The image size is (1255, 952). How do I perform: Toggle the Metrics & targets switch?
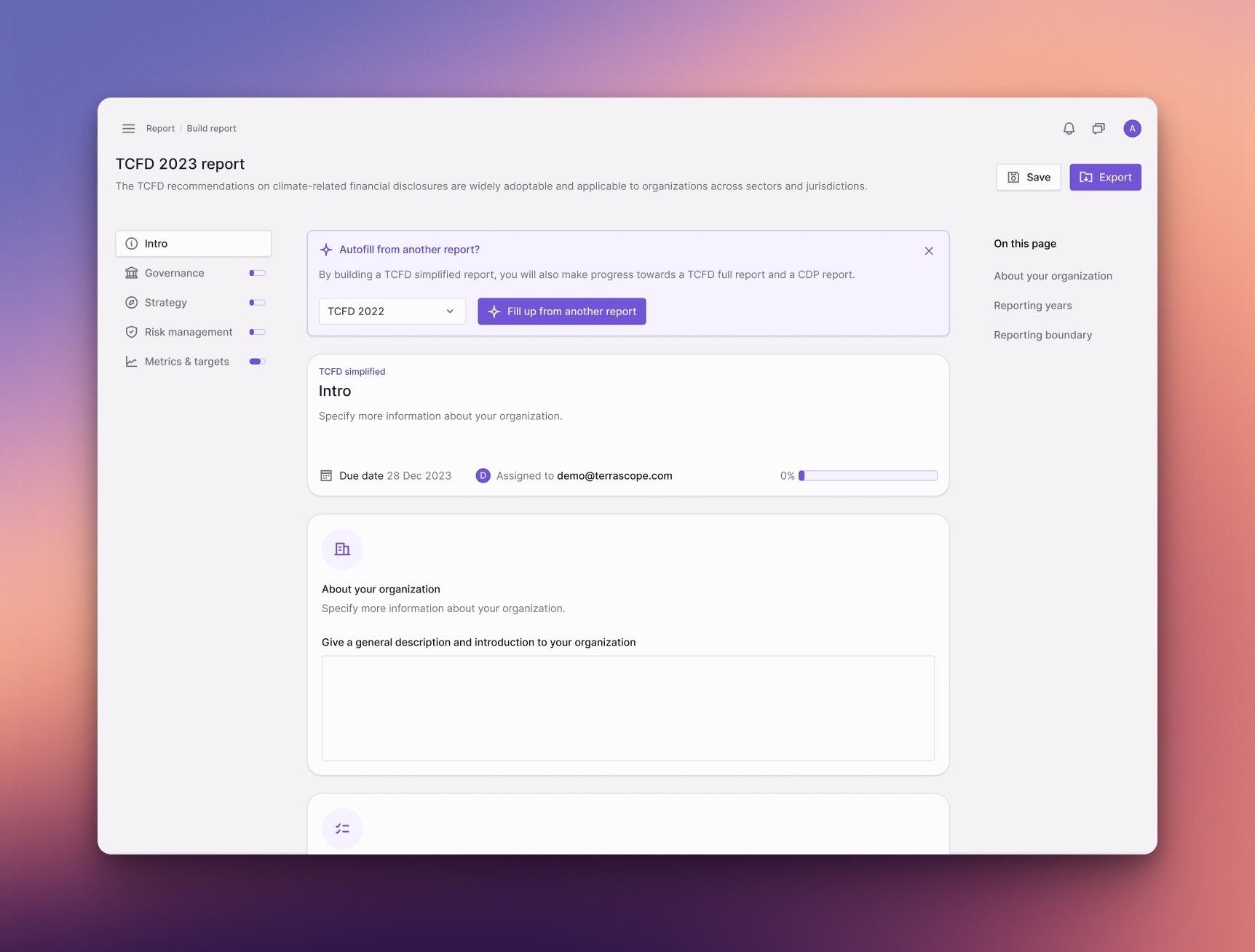click(x=257, y=362)
